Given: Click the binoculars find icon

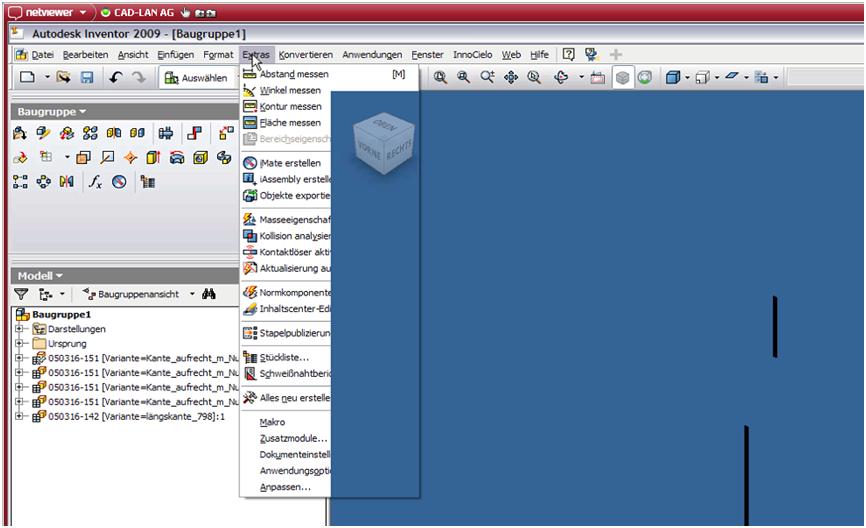Looking at the screenshot, I should click(x=209, y=294).
